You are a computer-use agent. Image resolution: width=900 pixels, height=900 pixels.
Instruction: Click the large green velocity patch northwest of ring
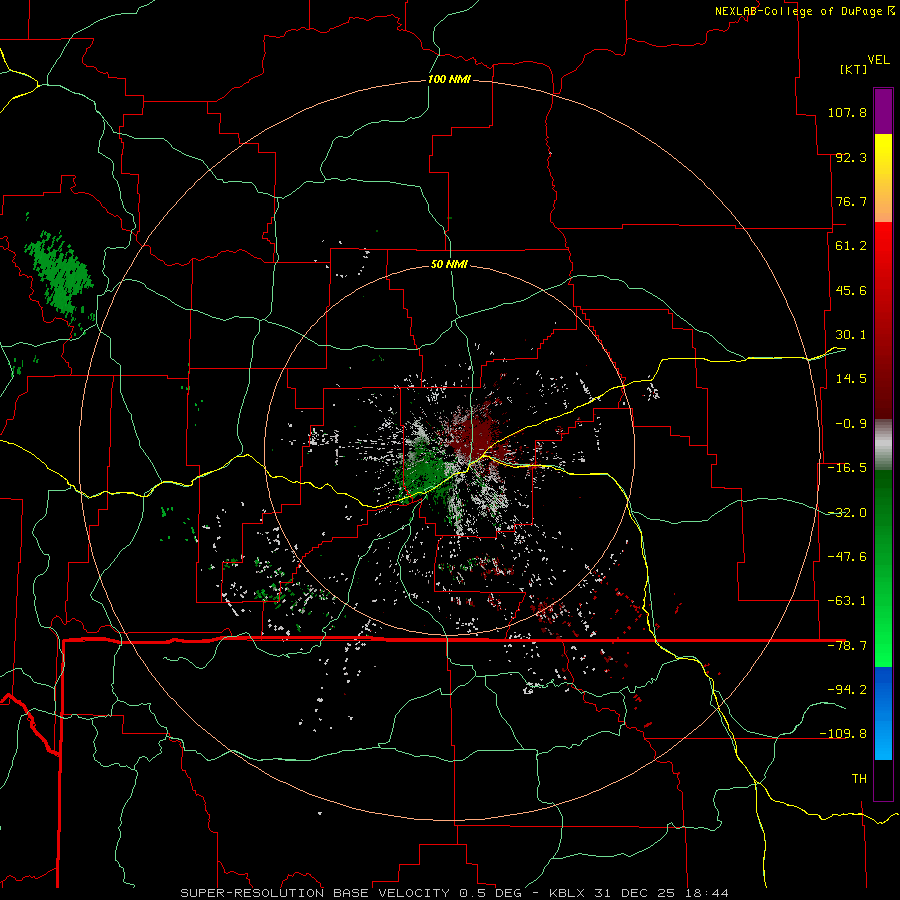(59, 273)
